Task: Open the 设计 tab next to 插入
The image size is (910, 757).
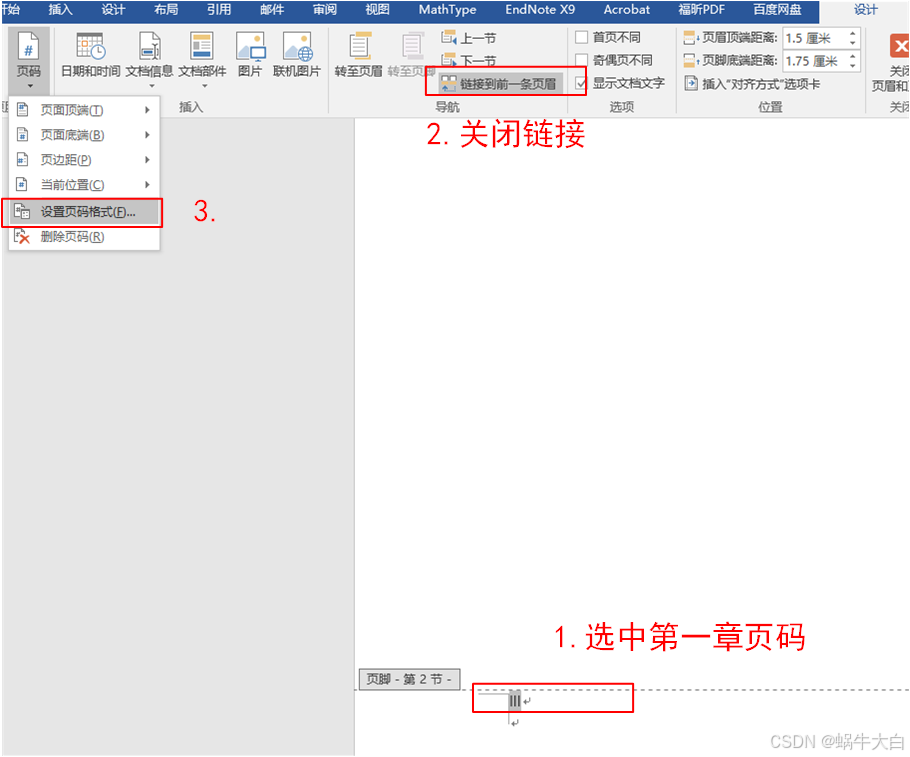Action: (113, 9)
